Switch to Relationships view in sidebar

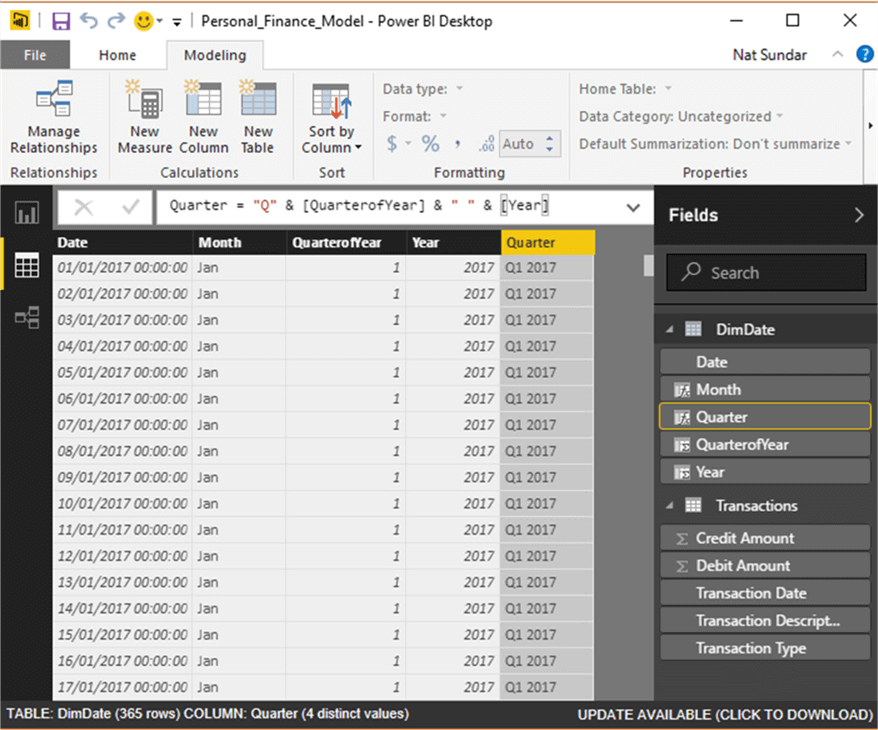click(26, 318)
